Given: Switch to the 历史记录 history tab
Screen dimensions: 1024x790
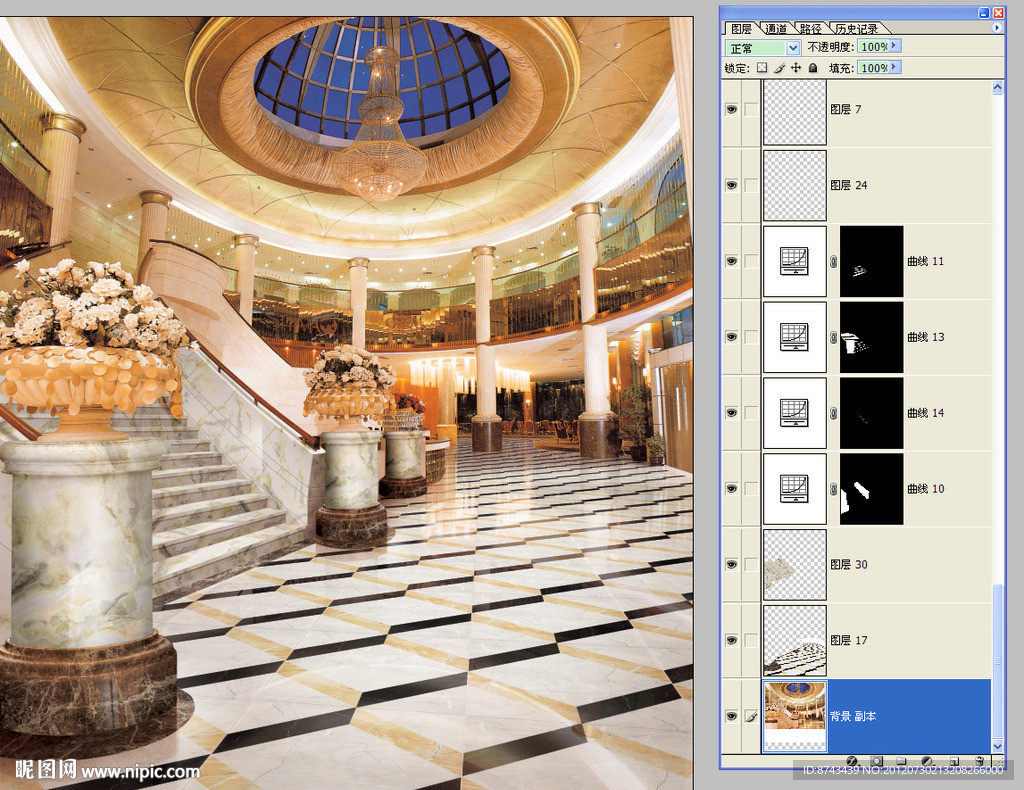Looking at the screenshot, I should pyautogui.click(x=855, y=29).
